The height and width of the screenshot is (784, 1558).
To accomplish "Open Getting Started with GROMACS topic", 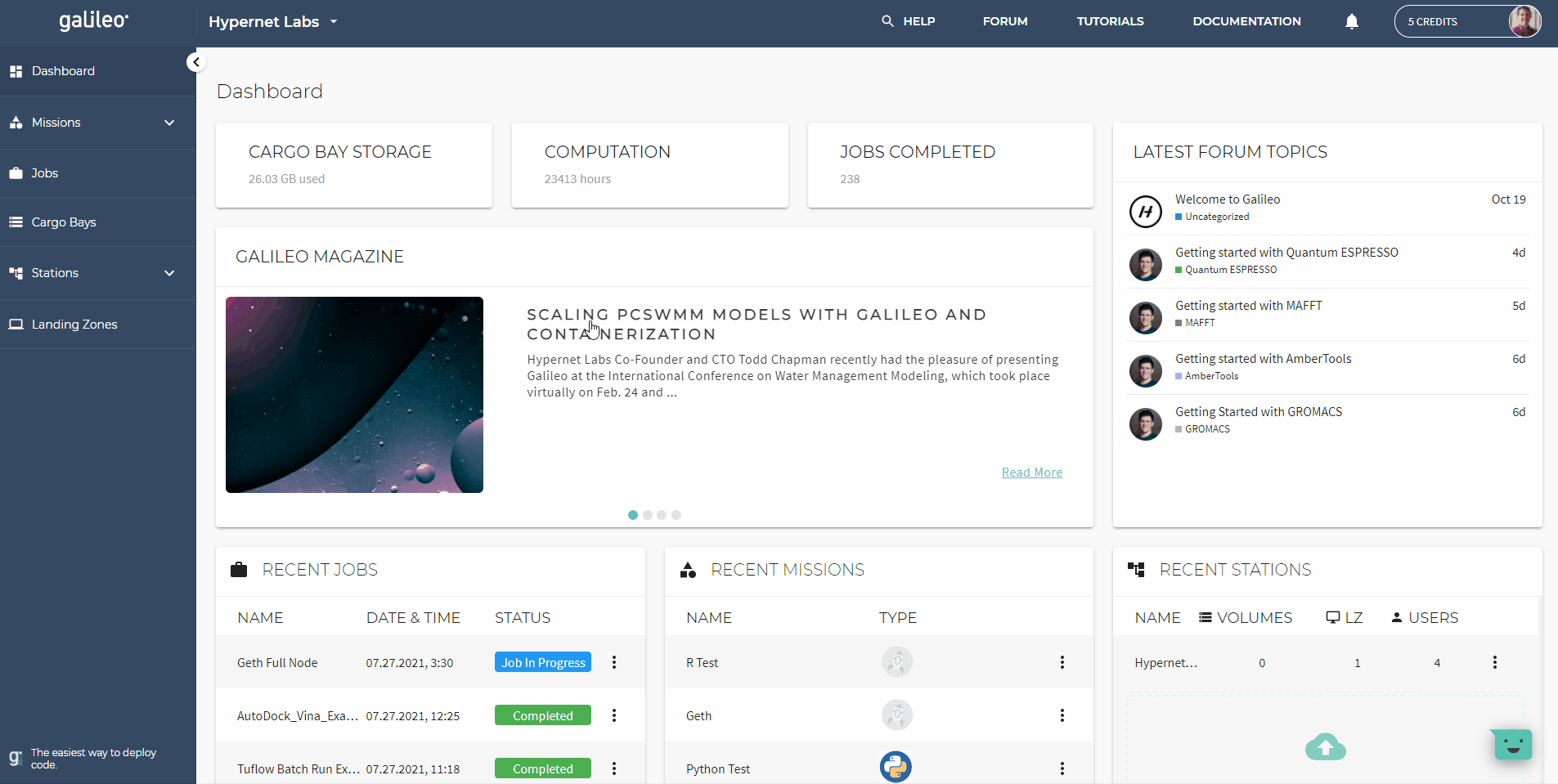I will pyautogui.click(x=1259, y=412).
